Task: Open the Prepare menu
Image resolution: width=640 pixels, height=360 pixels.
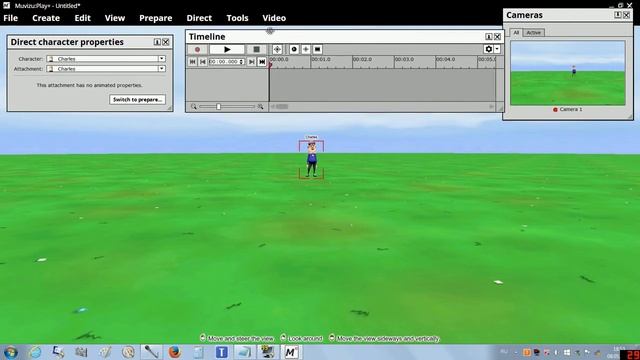Action: point(156,18)
